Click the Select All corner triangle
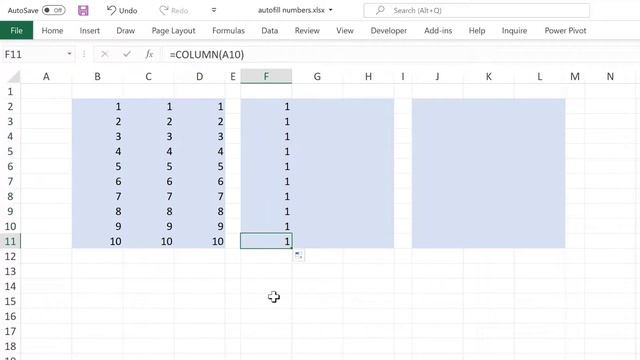This screenshot has height=360, width=640. (14, 76)
